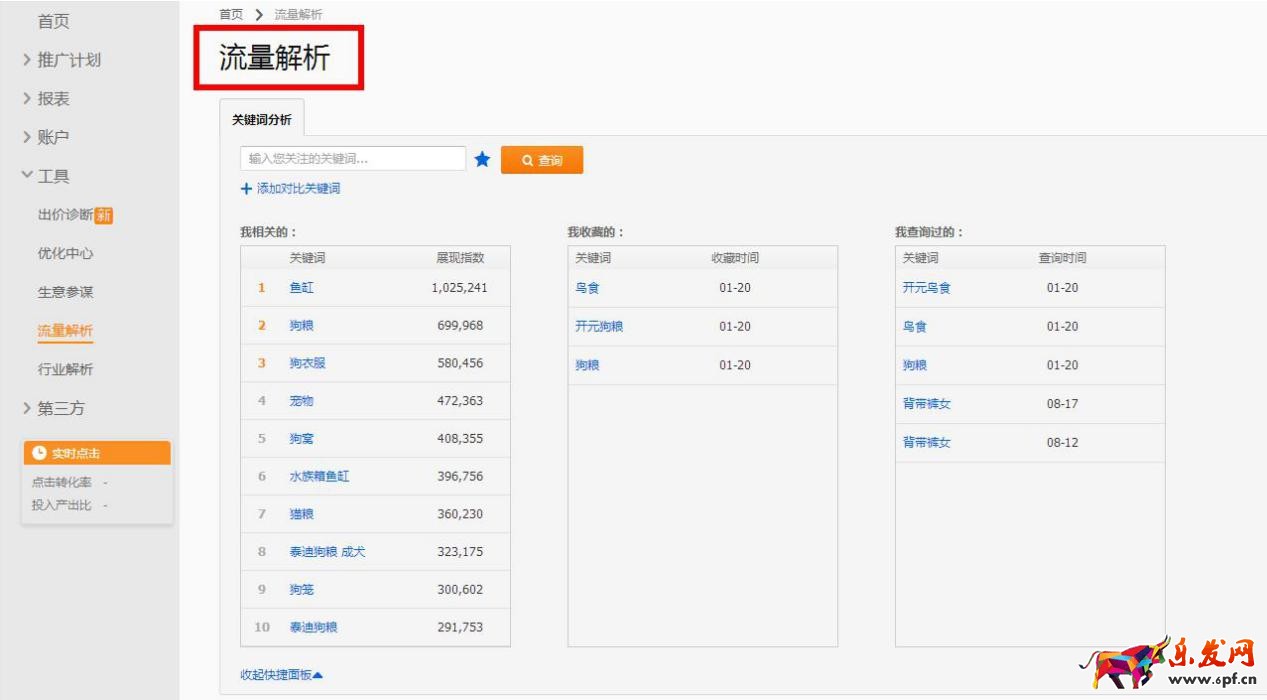The width and height of the screenshot is (1267, 700).
Task: Click the orange 查询 search button
Action: coord(541,160)
